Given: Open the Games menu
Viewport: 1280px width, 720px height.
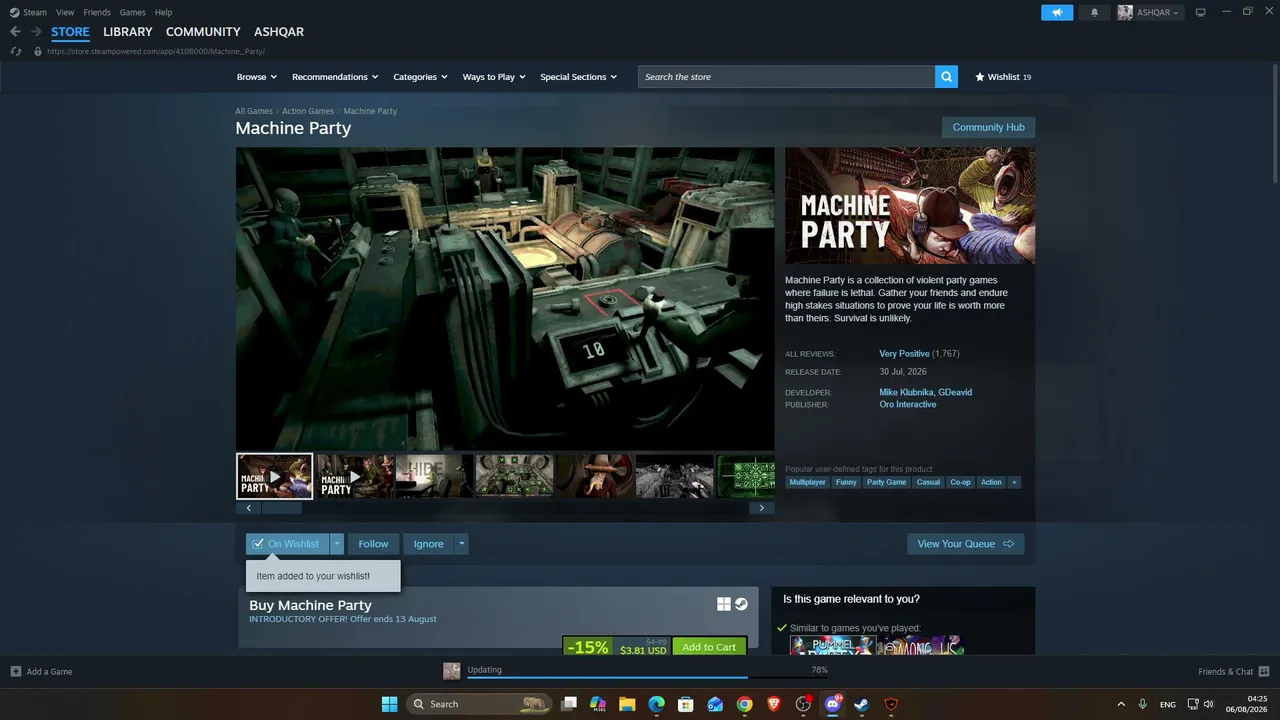Looking at the screenshot, I should tap(132, 12).
